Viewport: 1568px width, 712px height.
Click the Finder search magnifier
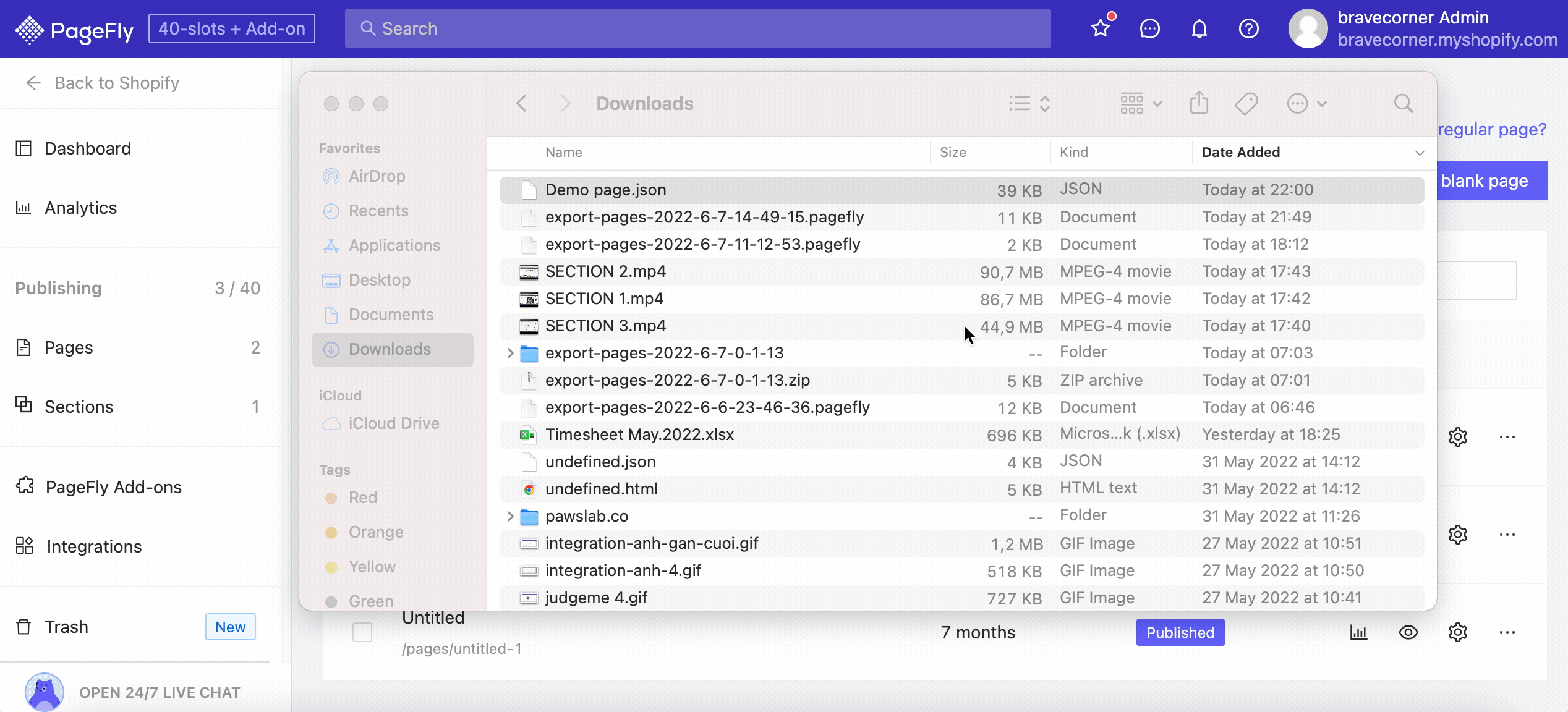pyautogui.click(x=1404, y=103)
